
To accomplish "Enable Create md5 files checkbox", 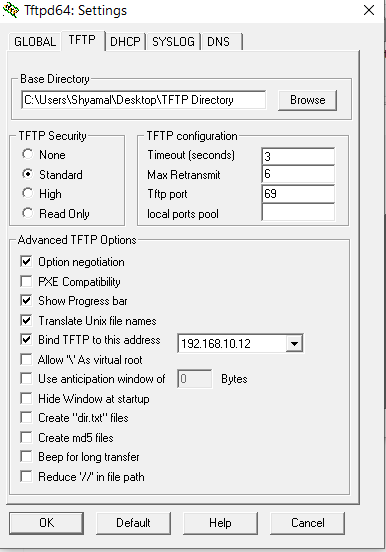I will (26, 437).
